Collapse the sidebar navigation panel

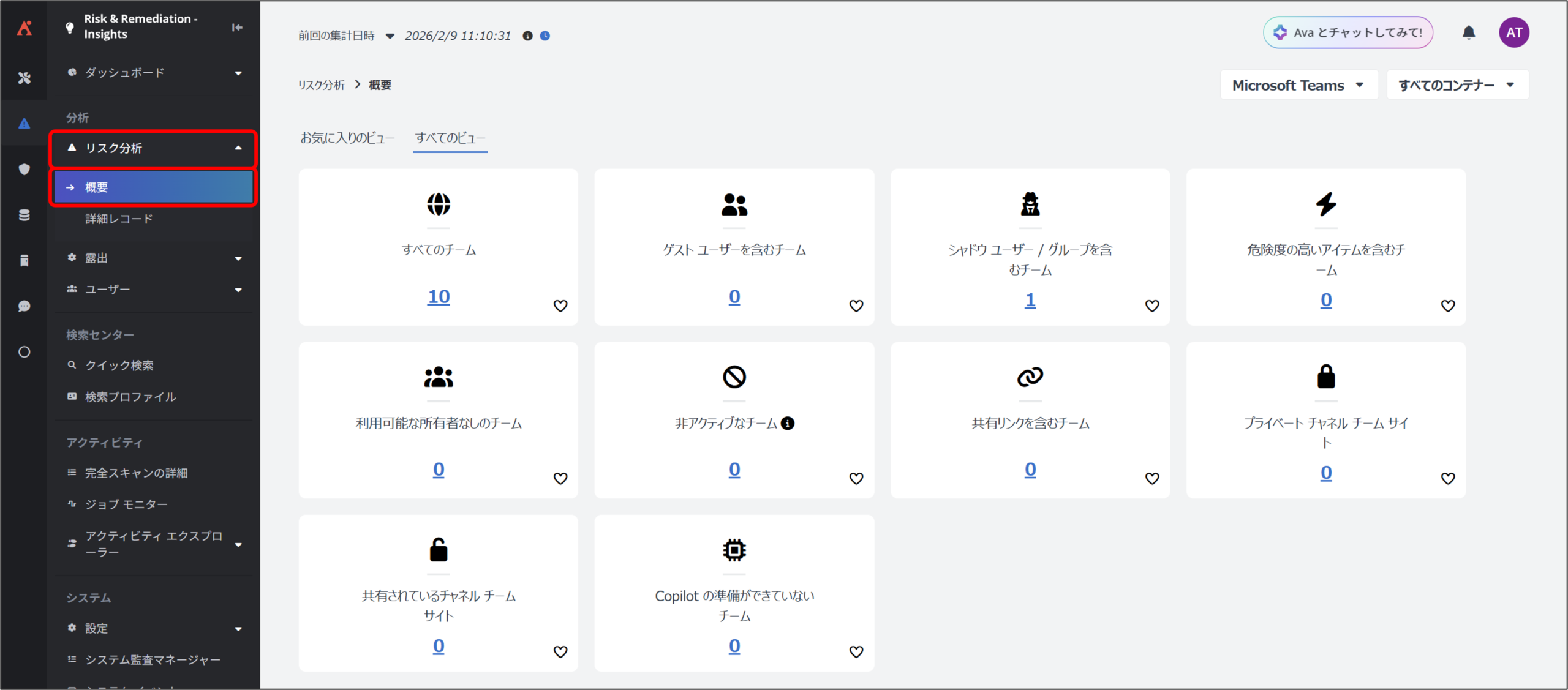coord(238,27)
